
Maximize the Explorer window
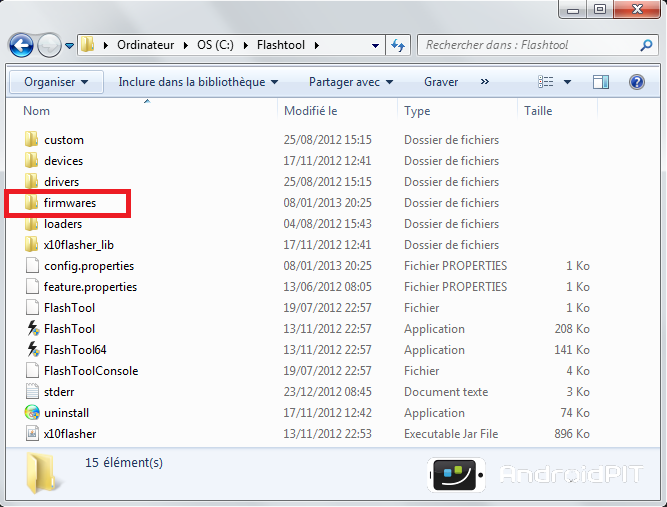pyautogui.click(x=600, y=9)
